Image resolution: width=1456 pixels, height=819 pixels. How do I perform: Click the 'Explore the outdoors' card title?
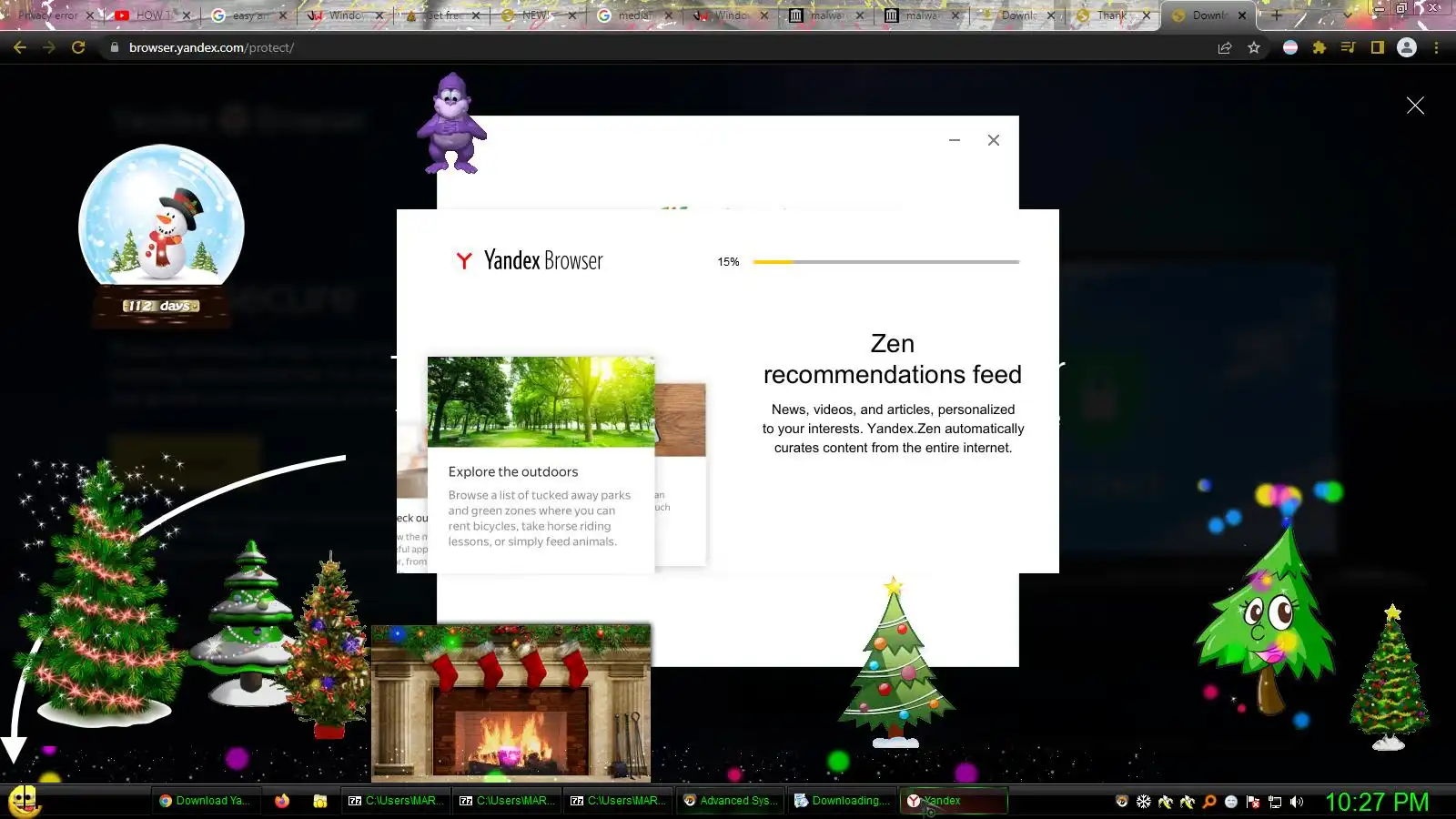click(513, 471)
